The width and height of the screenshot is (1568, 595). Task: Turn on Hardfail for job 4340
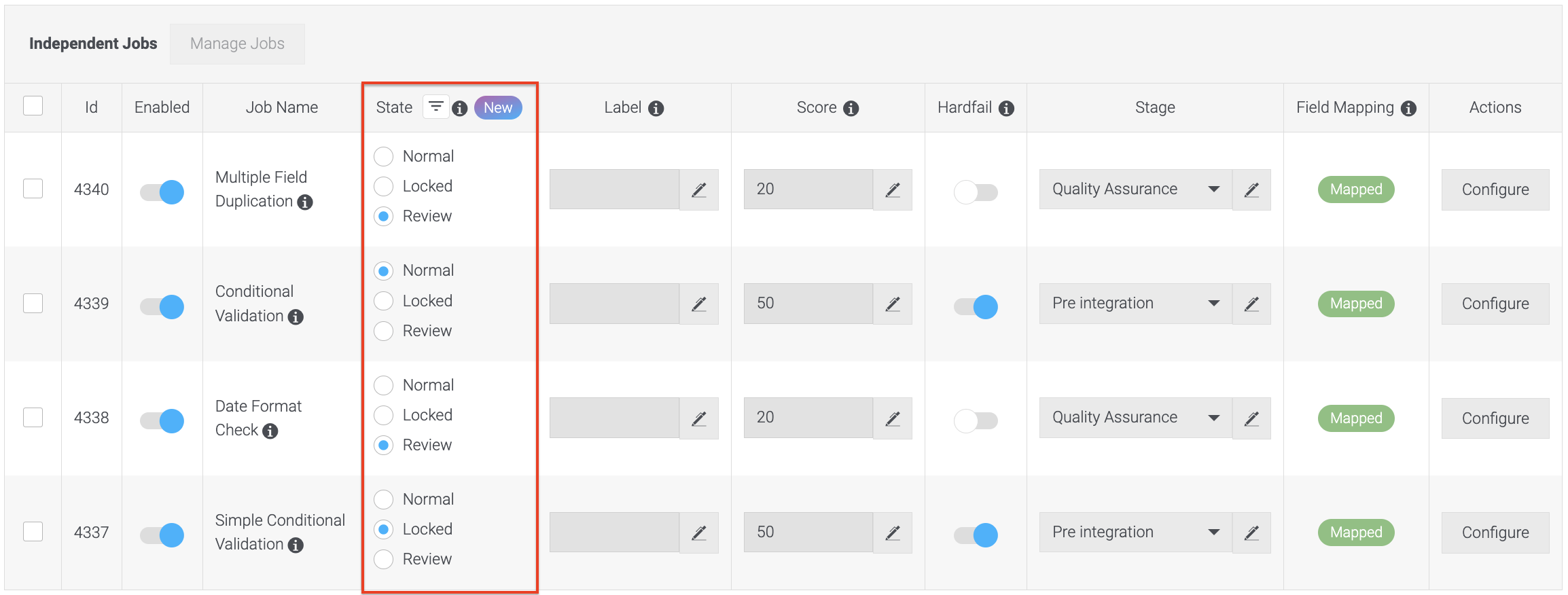click(x=976, y=192)
